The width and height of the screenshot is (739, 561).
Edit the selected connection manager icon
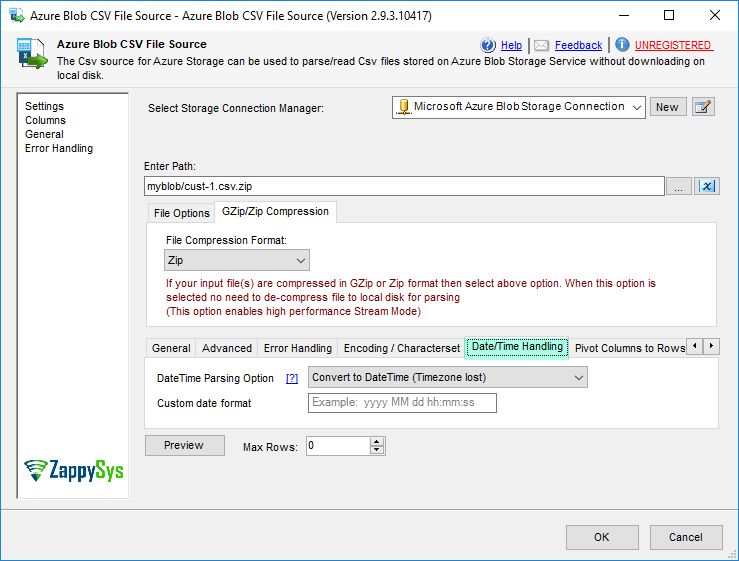703,107
